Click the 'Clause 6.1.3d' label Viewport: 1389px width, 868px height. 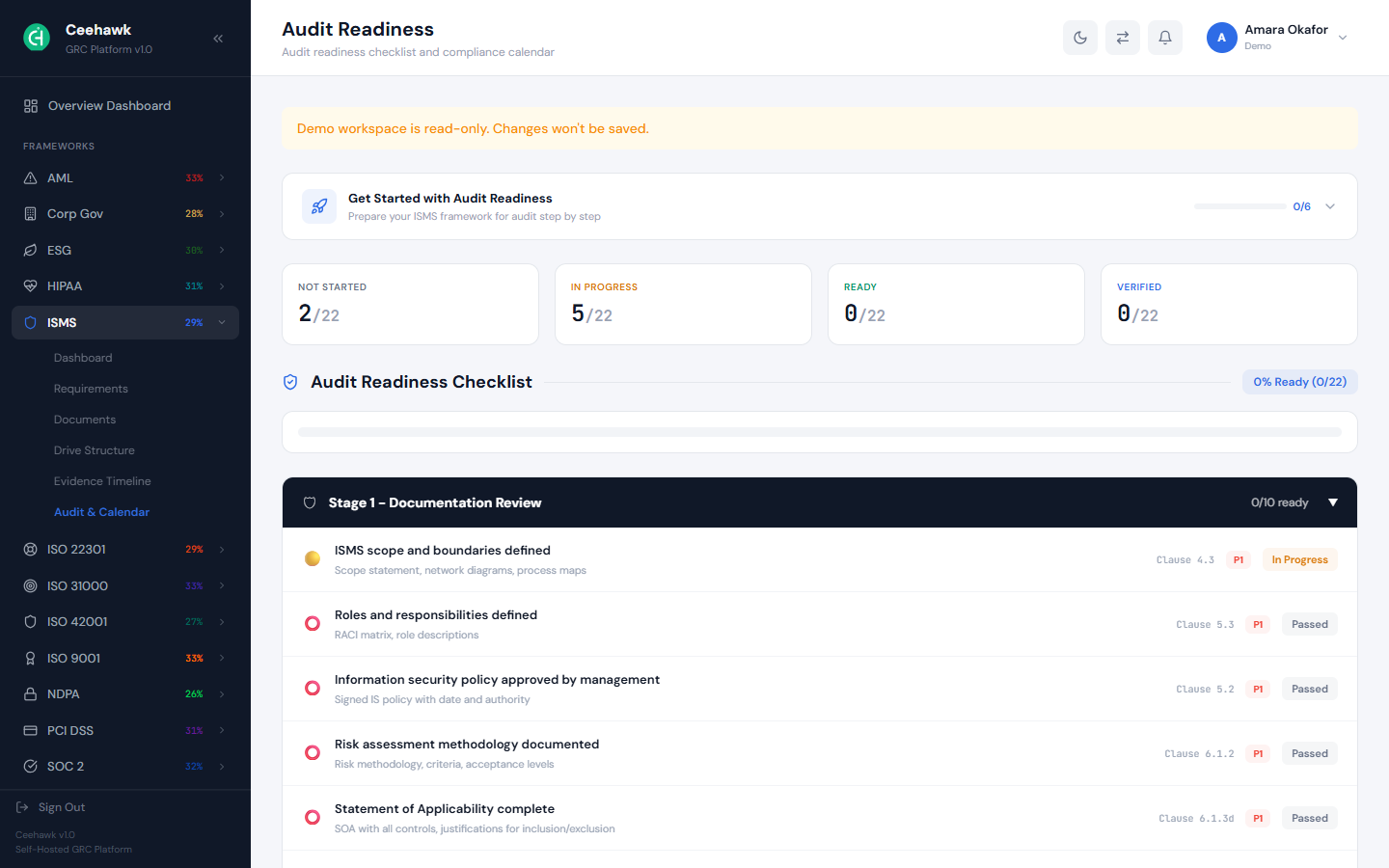(x=1196, y=818)
